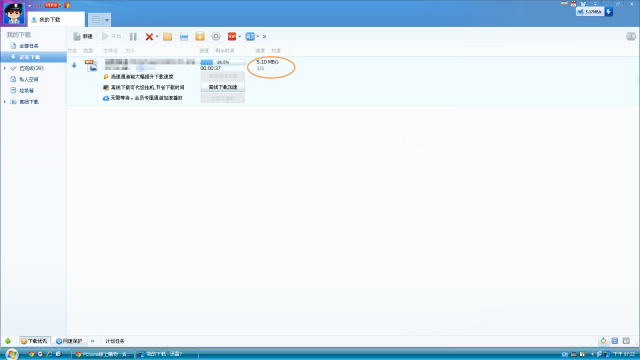Pause the downloading task
Image resolution: width=640 pixels, height=360 pixels.
coord(133,36)
